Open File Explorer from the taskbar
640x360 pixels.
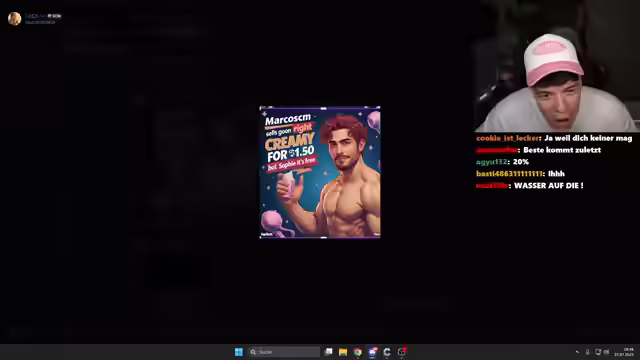[x=343, y=352]
